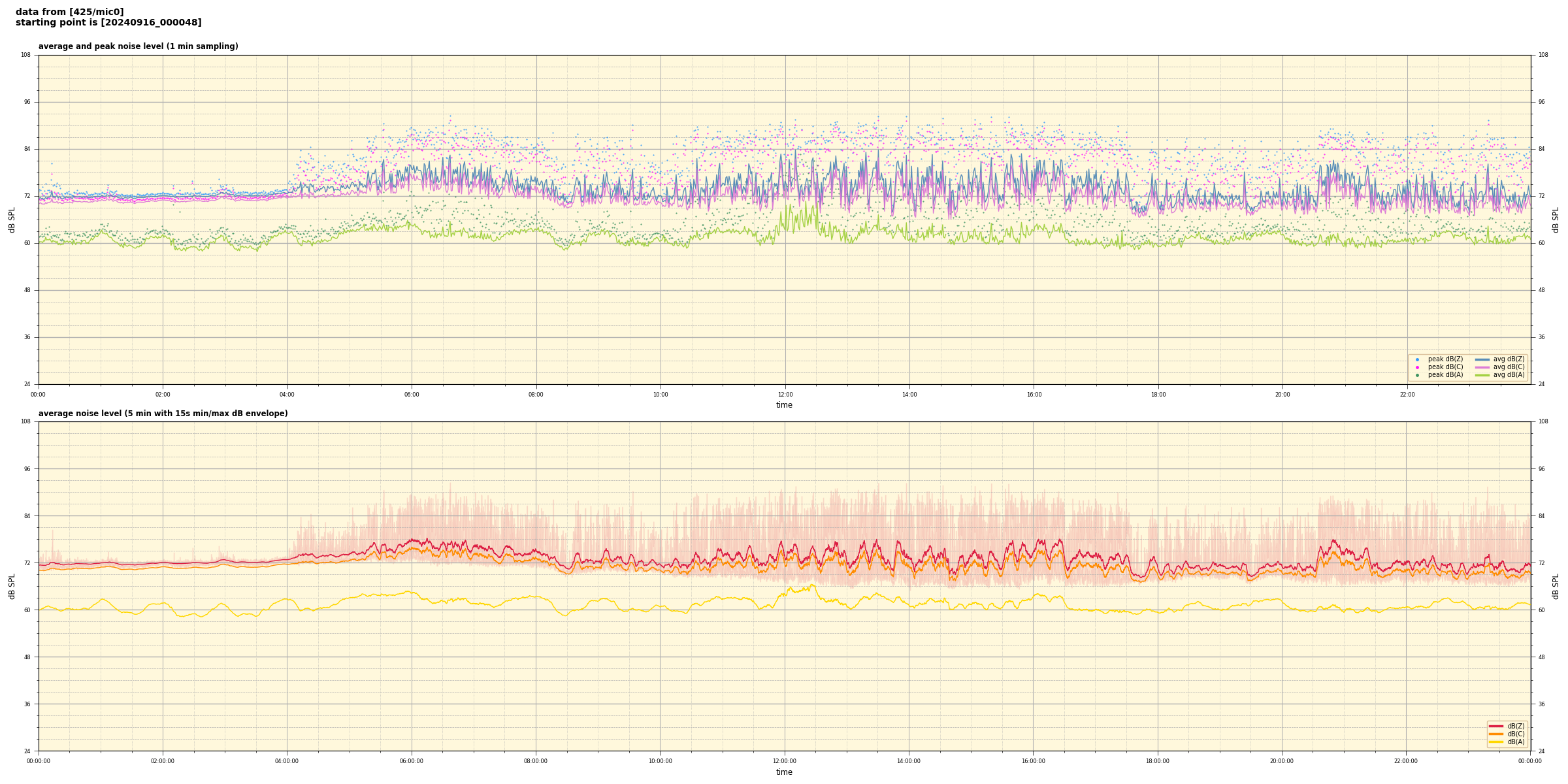Click the left 'dB SPL' label of the top chart
The image size is (1568, 784).
click(12, 220)
